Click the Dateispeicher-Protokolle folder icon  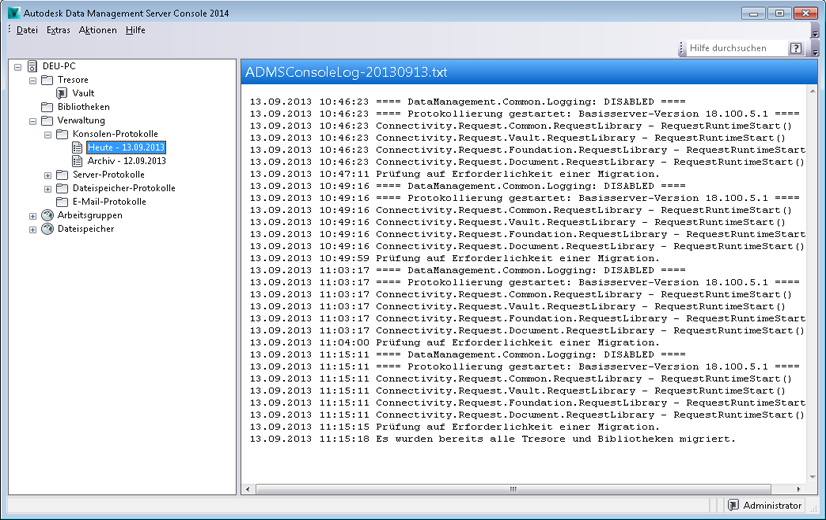point(62,188)
